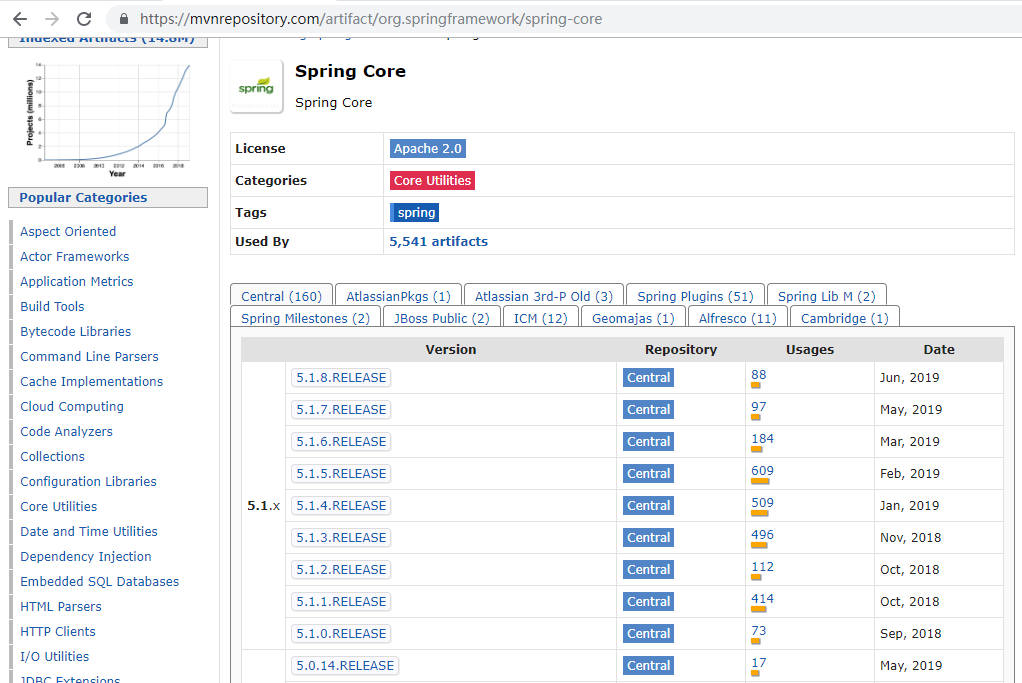
Task: Focus the browser address bar URL
Action: (371, 19)
